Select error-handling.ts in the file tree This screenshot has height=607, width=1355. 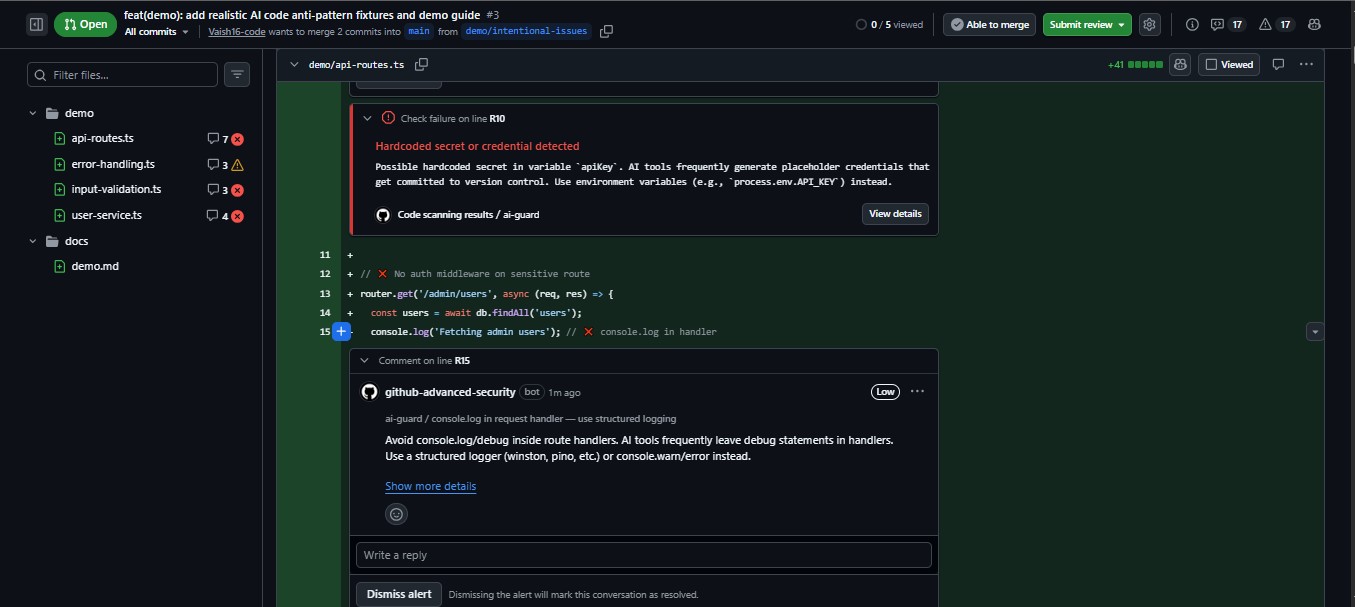click(112, 164)
